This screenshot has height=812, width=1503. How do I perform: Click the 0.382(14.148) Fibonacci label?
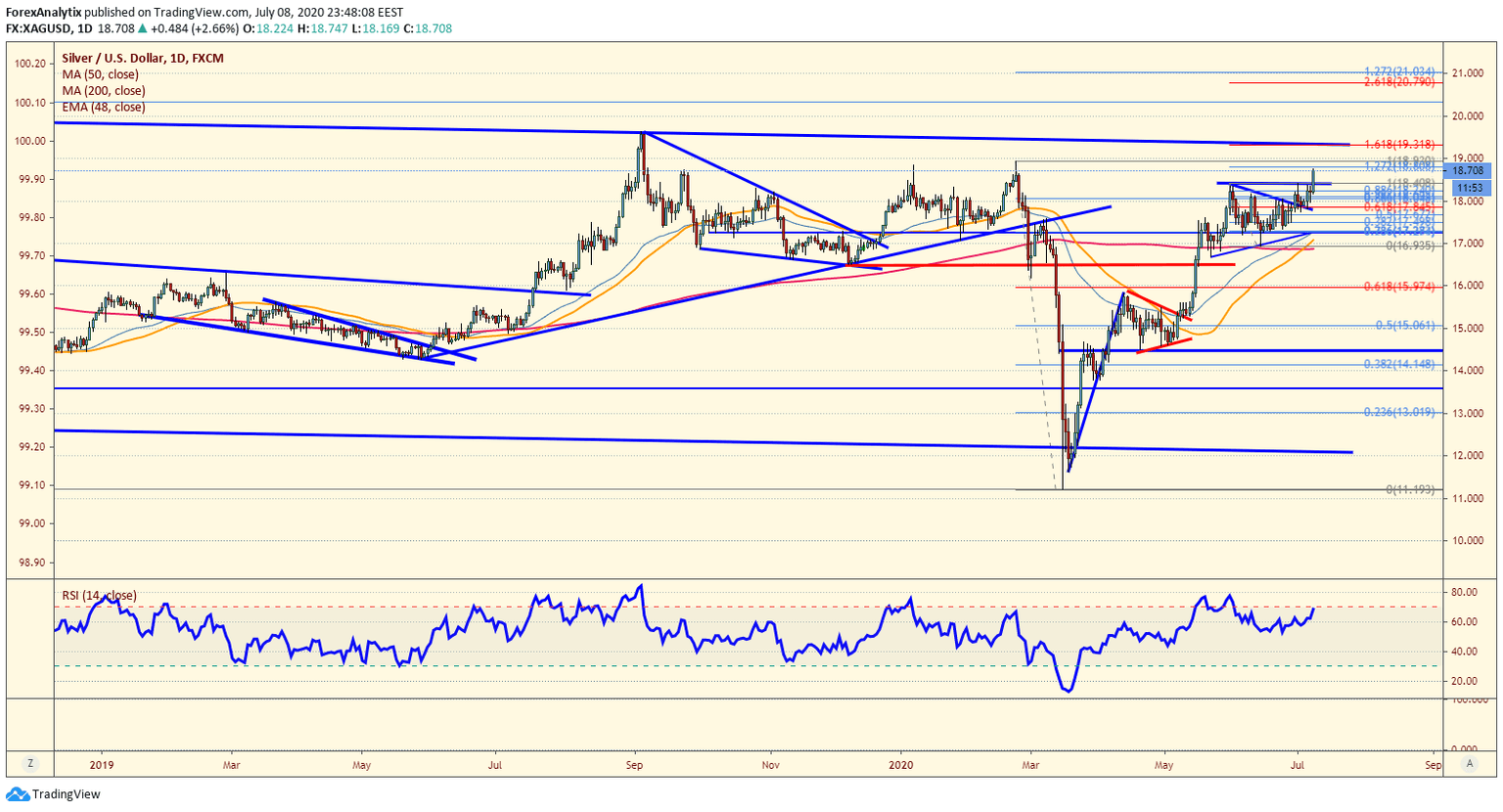coord(1400,365)
